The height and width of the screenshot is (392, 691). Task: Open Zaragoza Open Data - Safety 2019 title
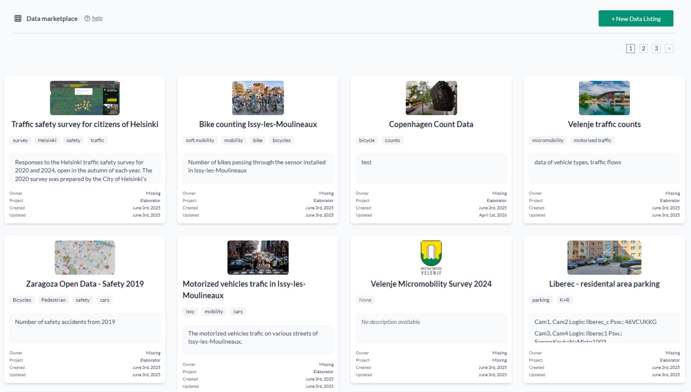pyautogui.click(x=85, y=284)
